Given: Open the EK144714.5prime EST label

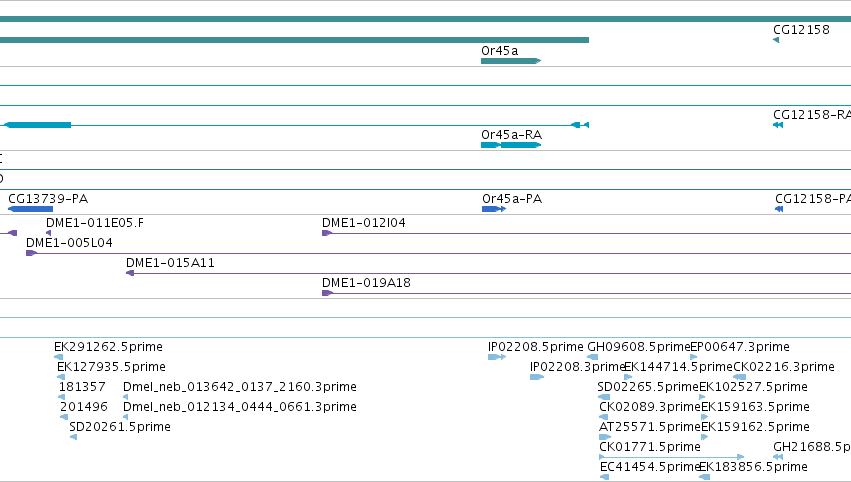Looking at the screenshot, I should point(678,367).
